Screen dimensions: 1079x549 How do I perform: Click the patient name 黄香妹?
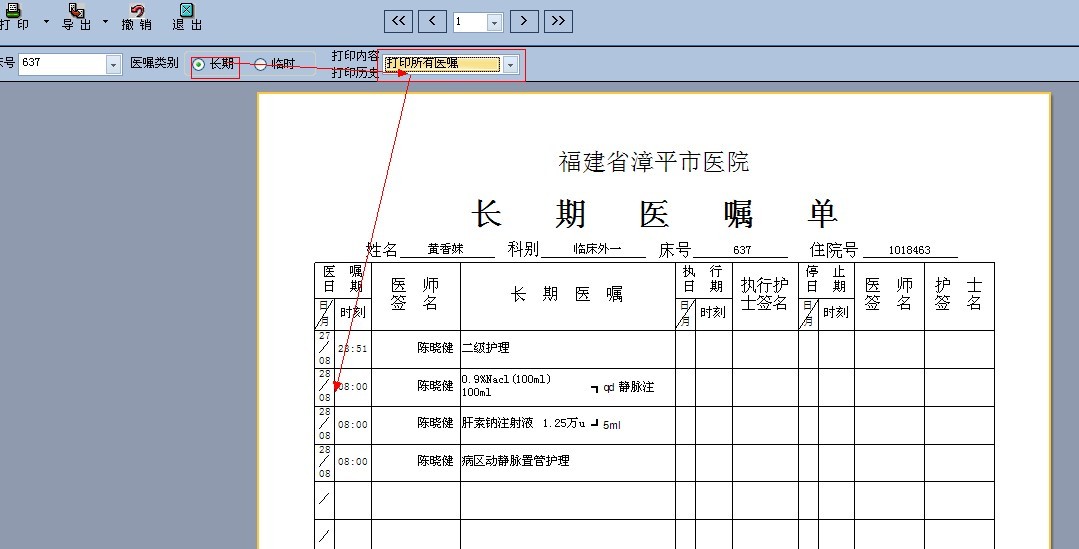coord(445,249)
